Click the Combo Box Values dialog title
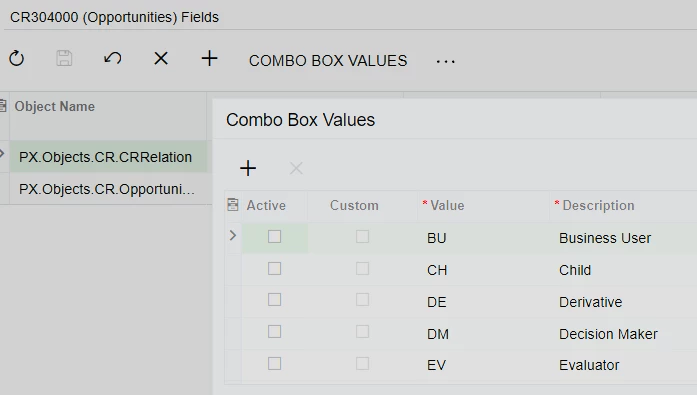The width and height of the screenshot is (697, 395). 300,120
